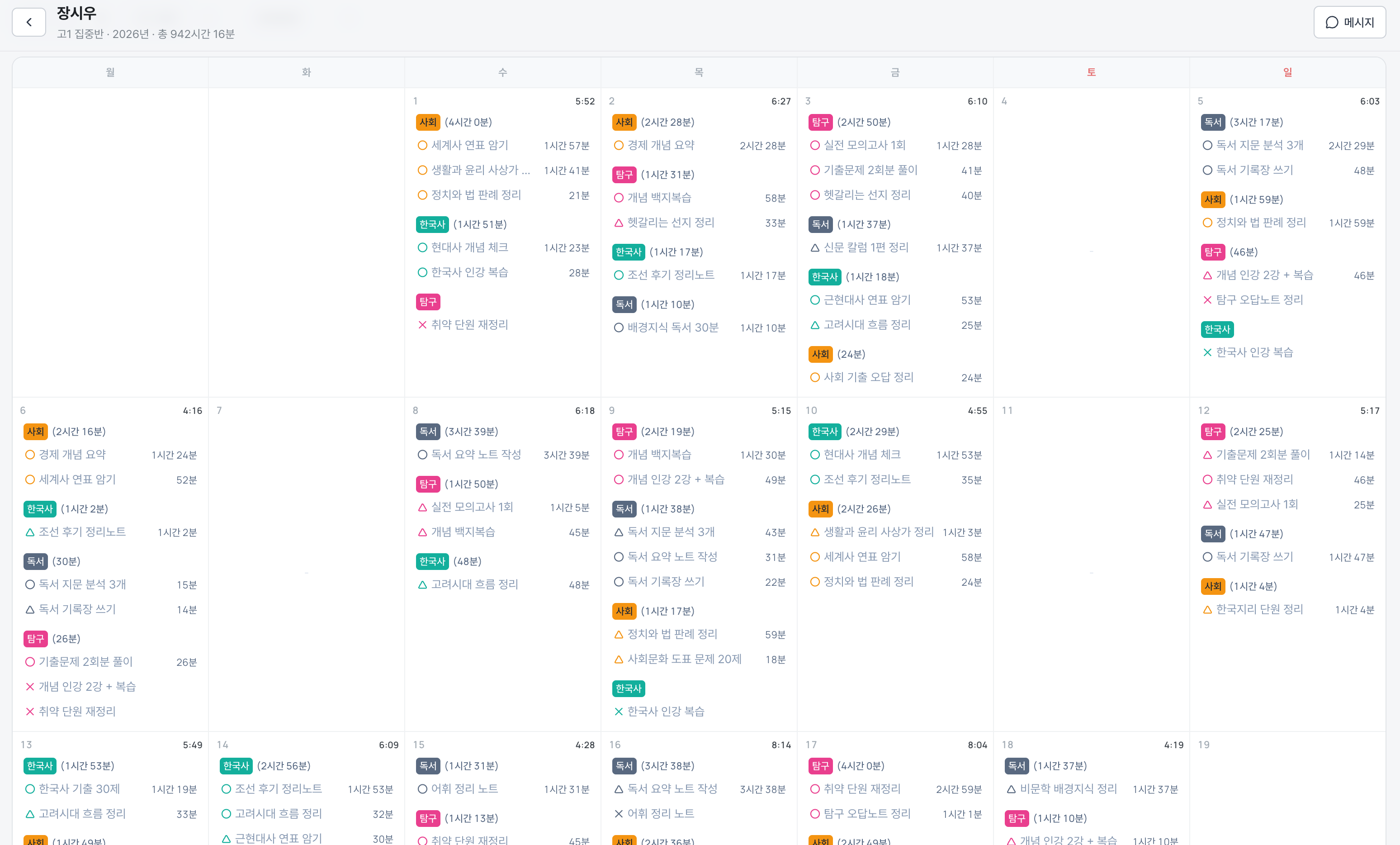Click the 수 weekday header
1400x845 pixels.
[x=502, y=72]
